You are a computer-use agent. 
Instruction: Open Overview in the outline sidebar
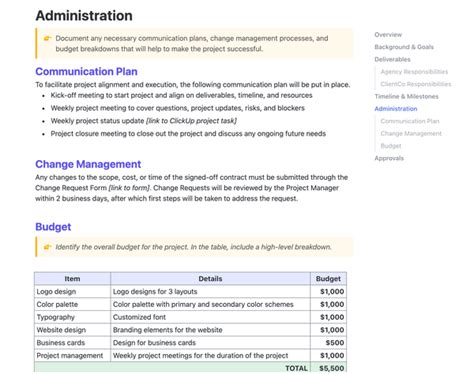tap(388, 35)
